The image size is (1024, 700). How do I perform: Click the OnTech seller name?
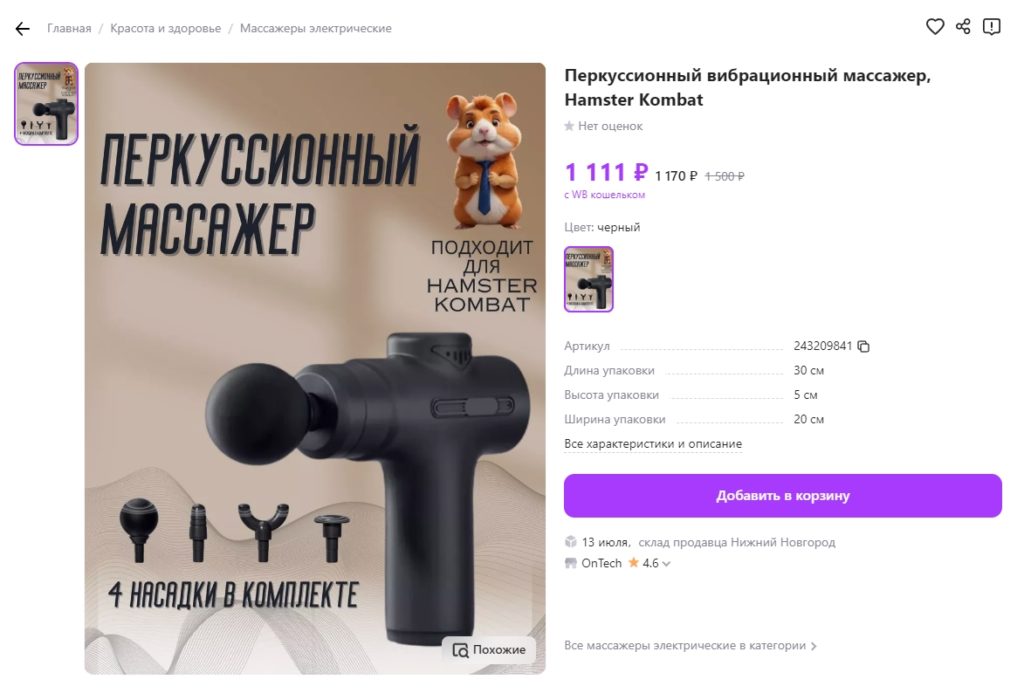(601, 564)
